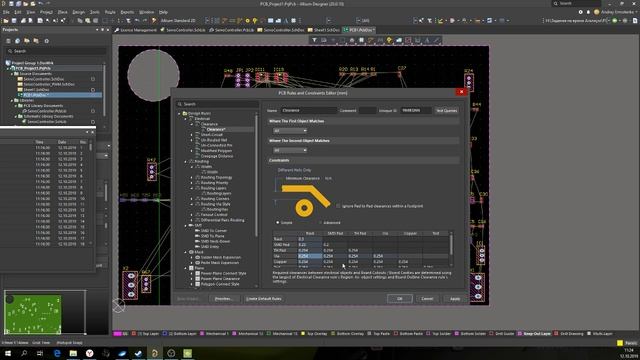Open Steam from the taskbar

click(138, 353)
